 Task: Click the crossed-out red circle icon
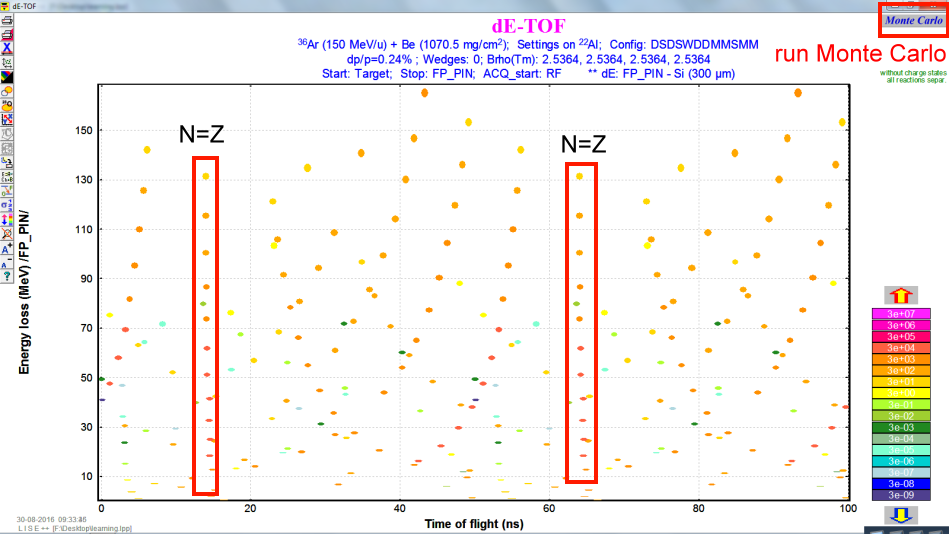coord(7,232)
